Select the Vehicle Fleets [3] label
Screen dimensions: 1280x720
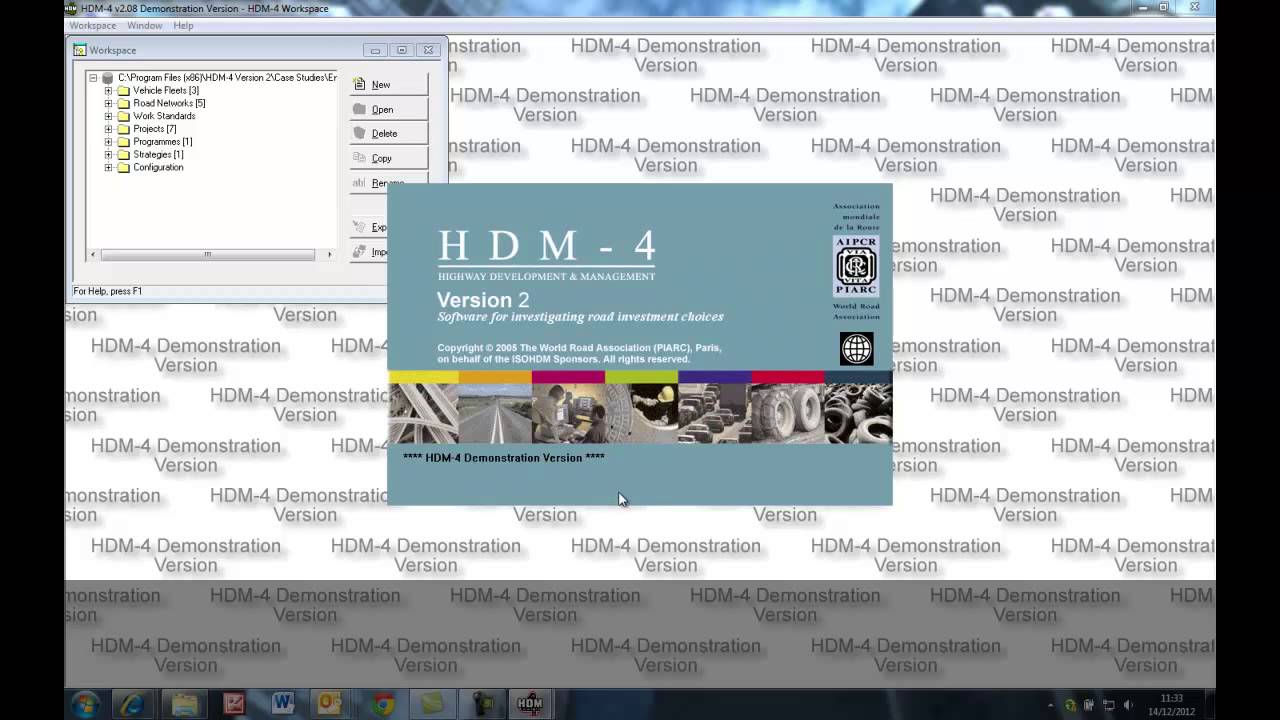pos(166,90)
